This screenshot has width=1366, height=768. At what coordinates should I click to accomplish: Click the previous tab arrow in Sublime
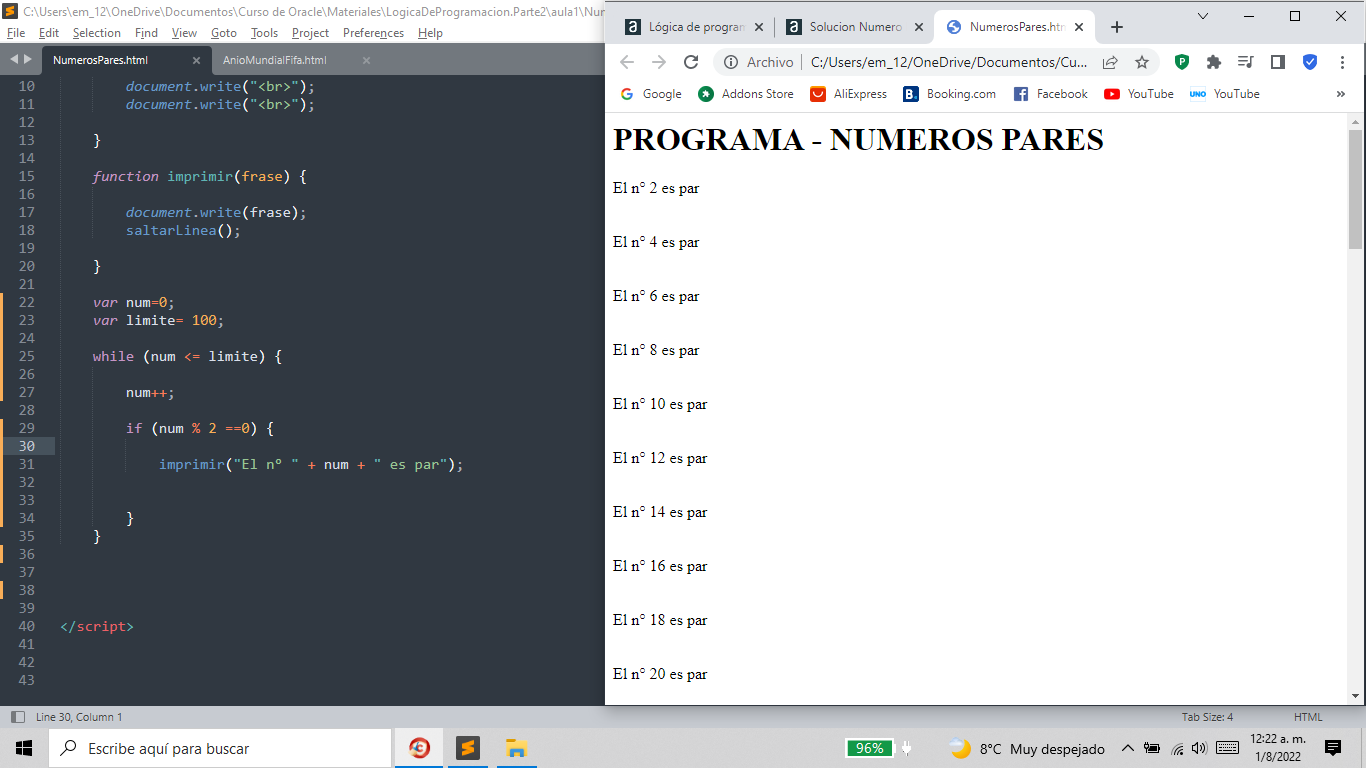(13, 60)
